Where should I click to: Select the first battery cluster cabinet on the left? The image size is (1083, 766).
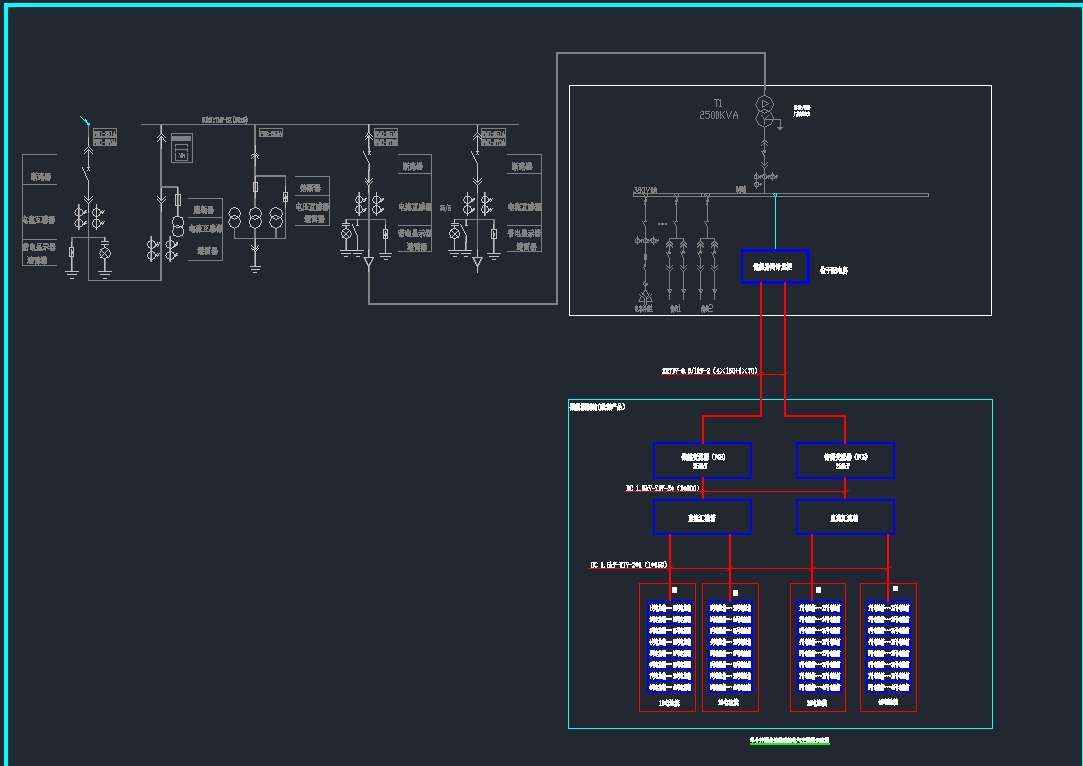point(667,647)
